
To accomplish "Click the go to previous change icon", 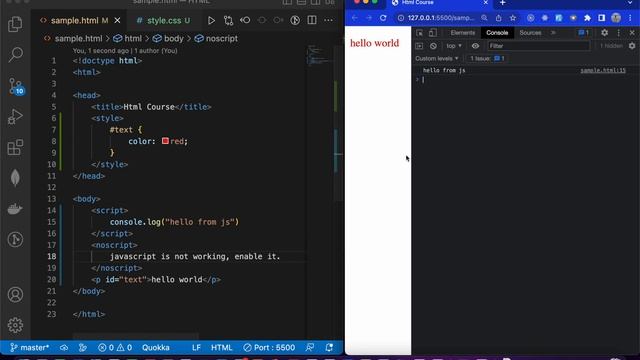I will tap(245, 20).
